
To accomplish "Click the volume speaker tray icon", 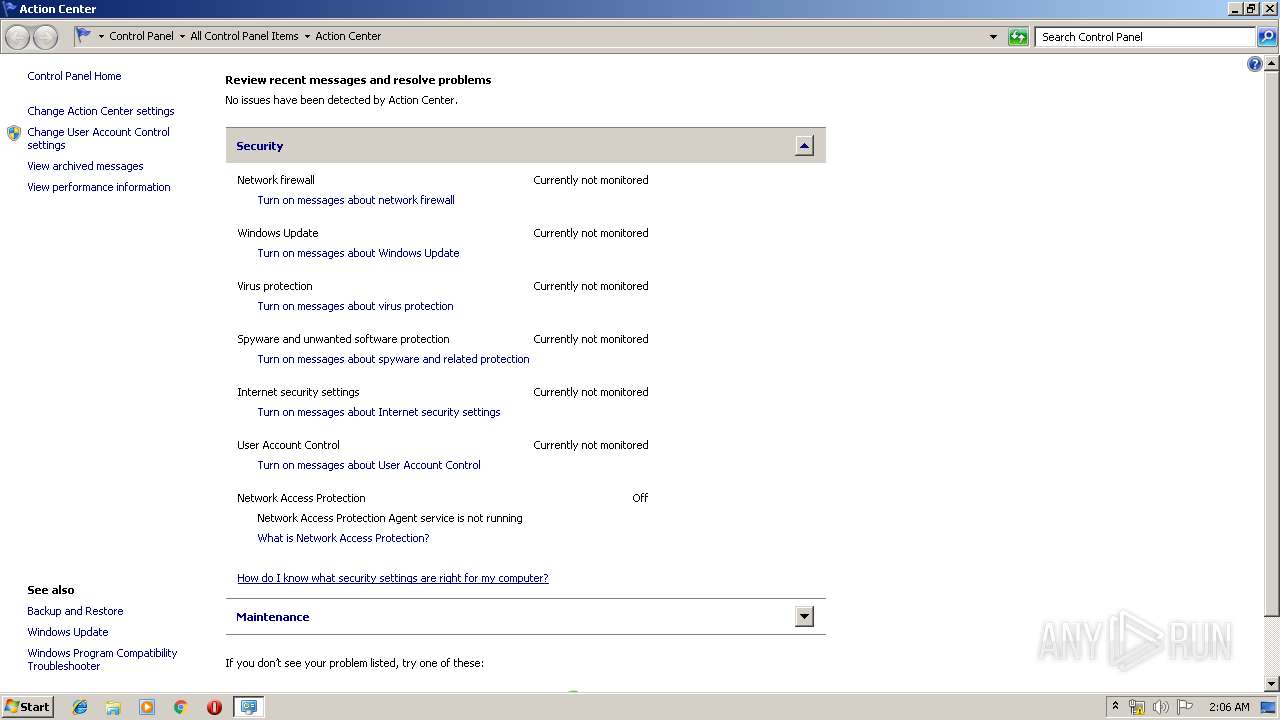I will pos(1161,707).
